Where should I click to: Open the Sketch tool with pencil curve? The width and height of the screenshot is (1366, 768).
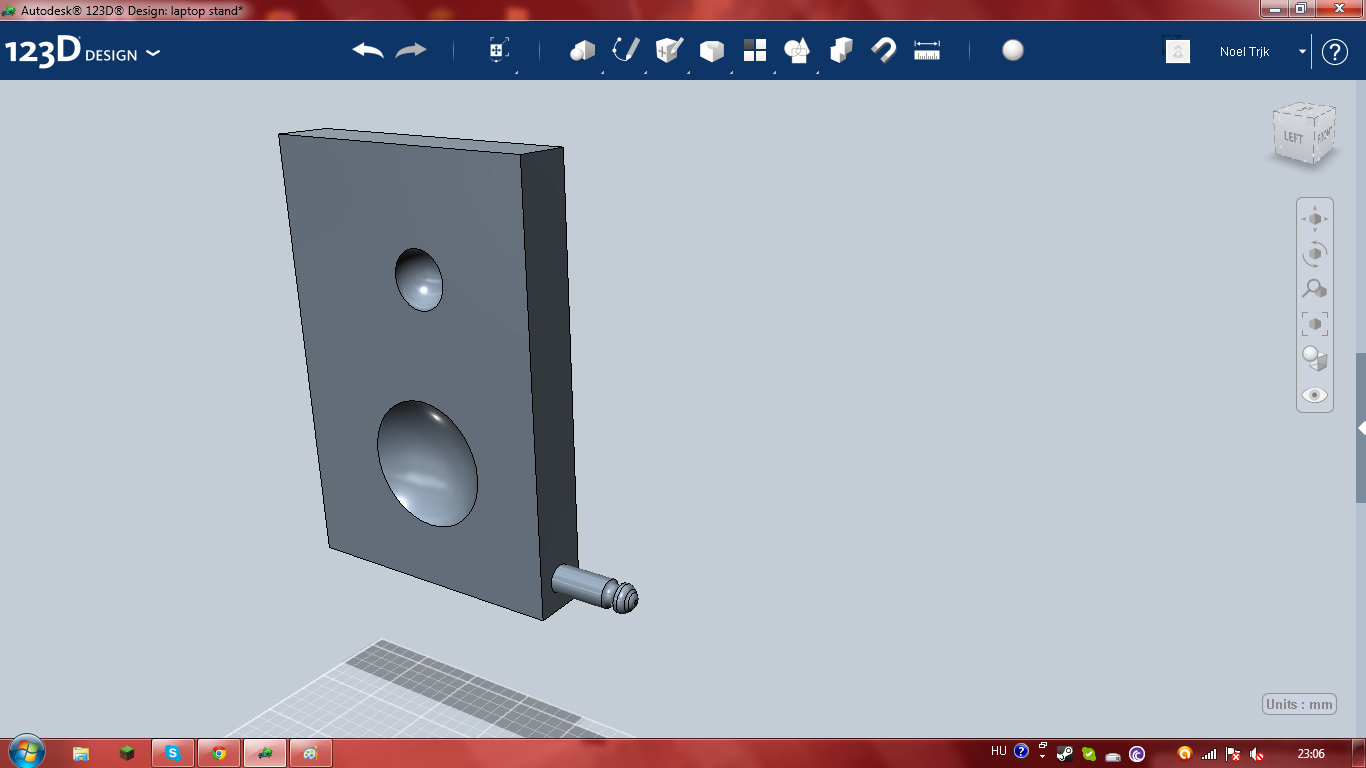pos(626,51)
